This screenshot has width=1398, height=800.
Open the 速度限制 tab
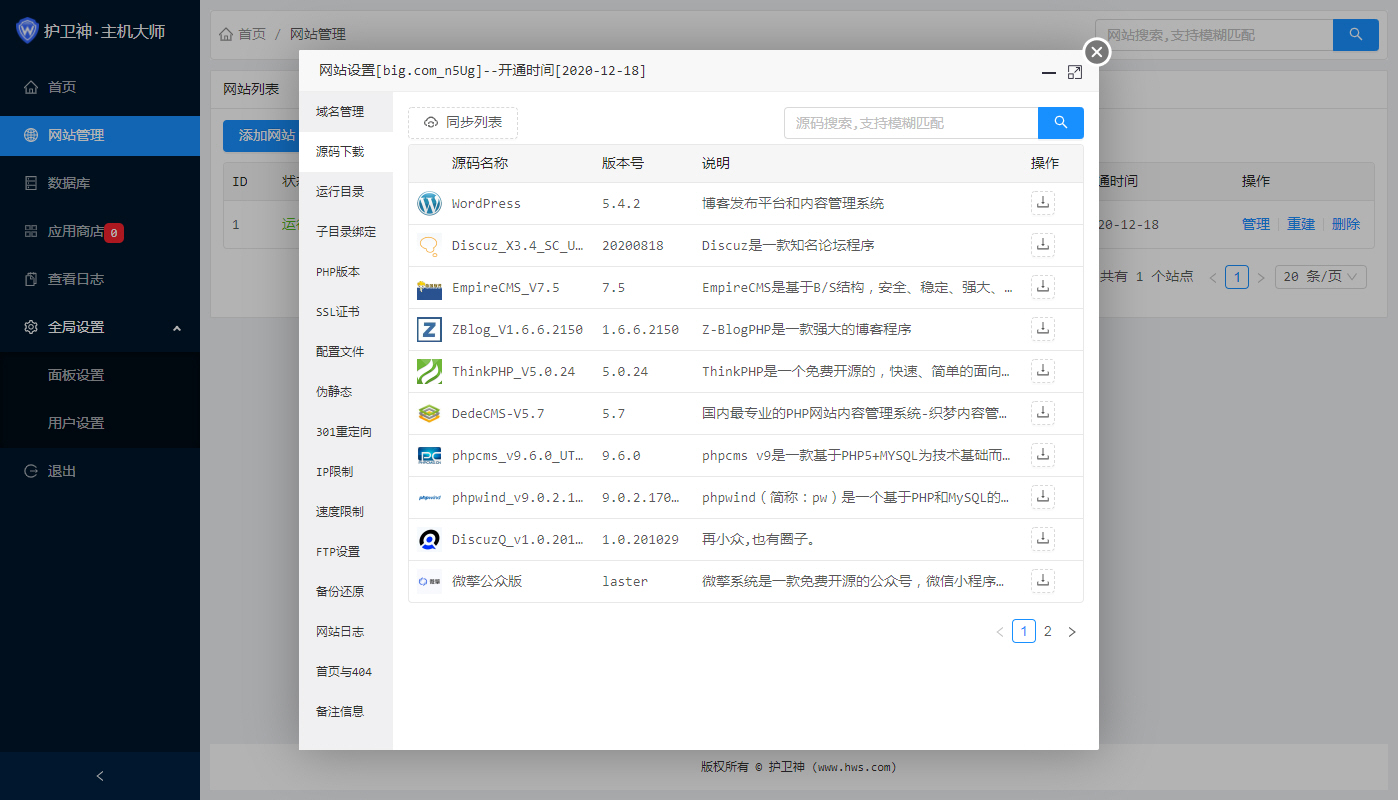pos(346,512)
